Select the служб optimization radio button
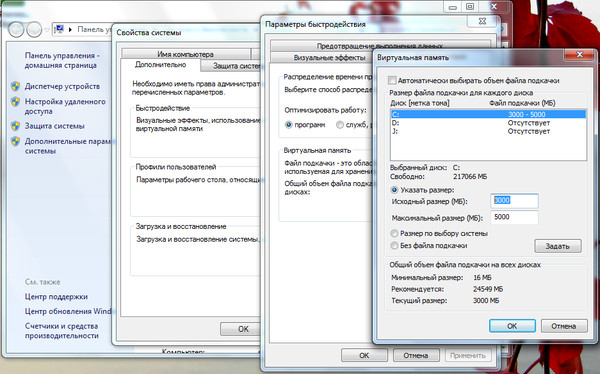 339,125
